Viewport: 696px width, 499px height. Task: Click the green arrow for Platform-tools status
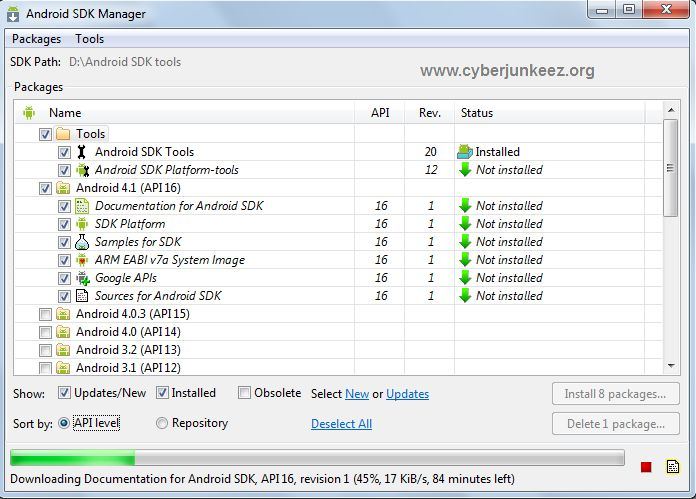coord(465,170)
